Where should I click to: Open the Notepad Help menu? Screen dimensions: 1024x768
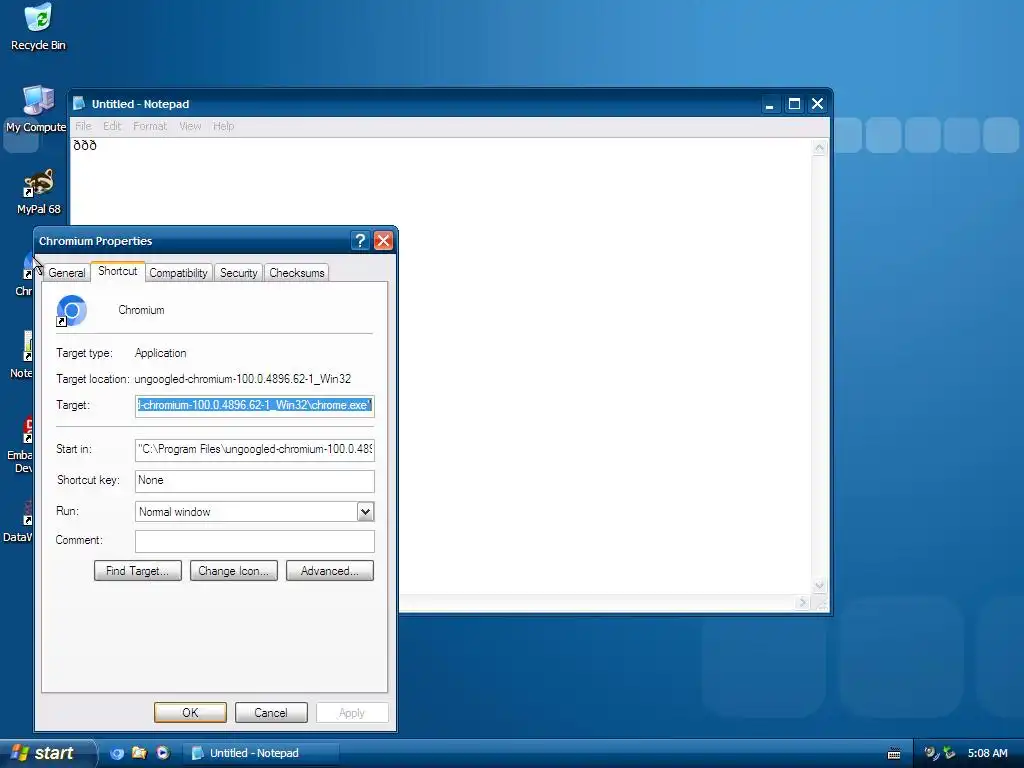(223, 126)
